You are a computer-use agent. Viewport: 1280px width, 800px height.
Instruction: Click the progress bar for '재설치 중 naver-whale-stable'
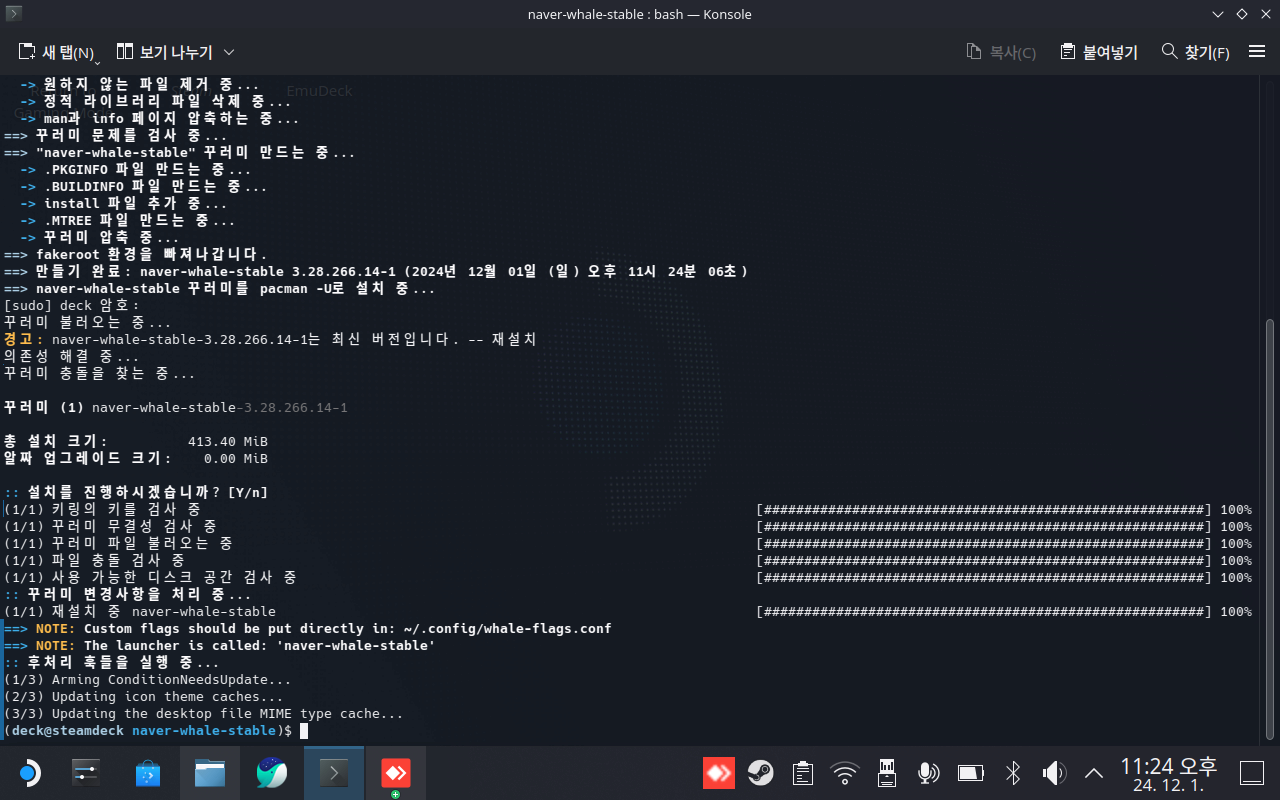pos(985,612)
